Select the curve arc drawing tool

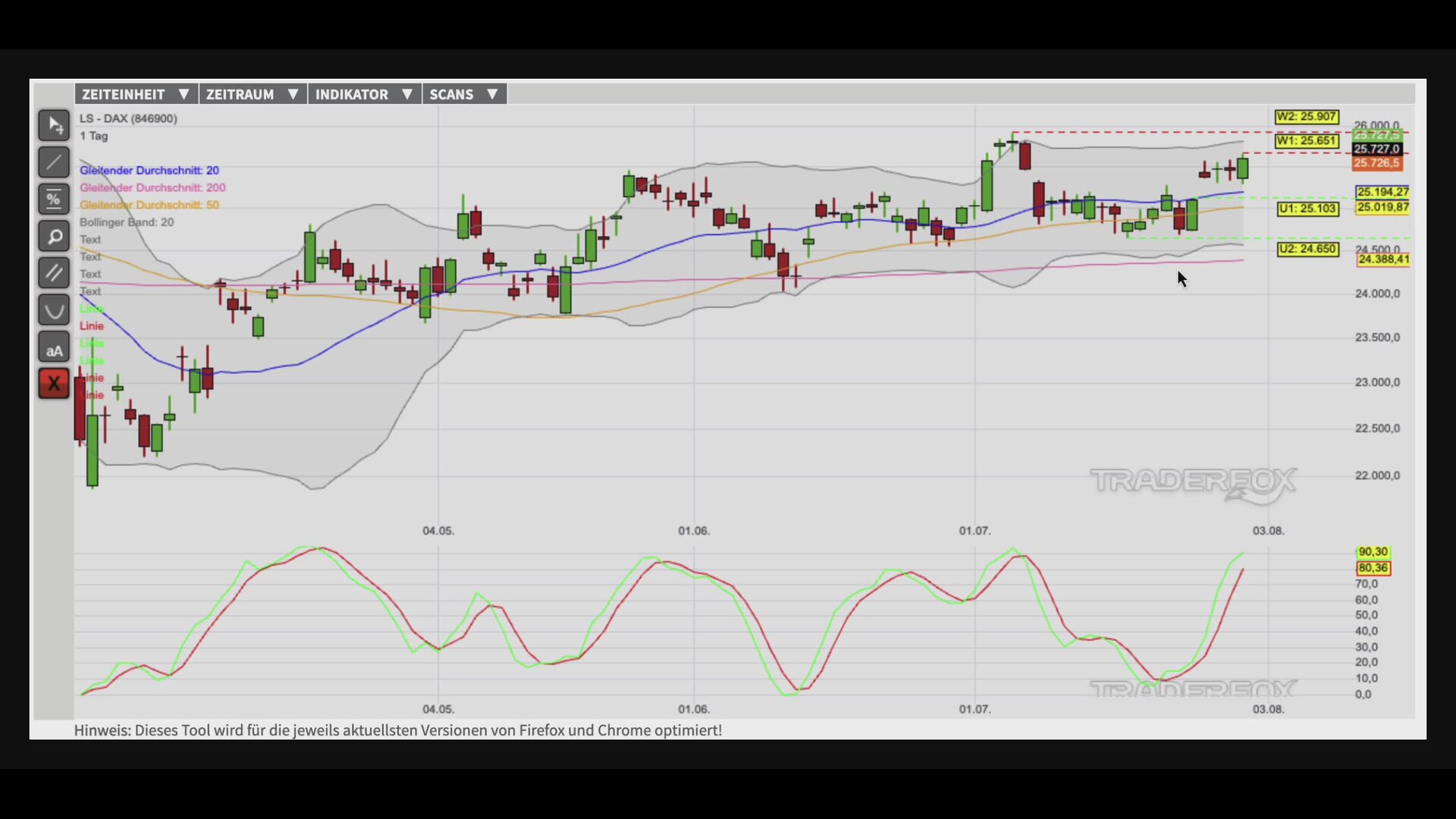(54, 310)
